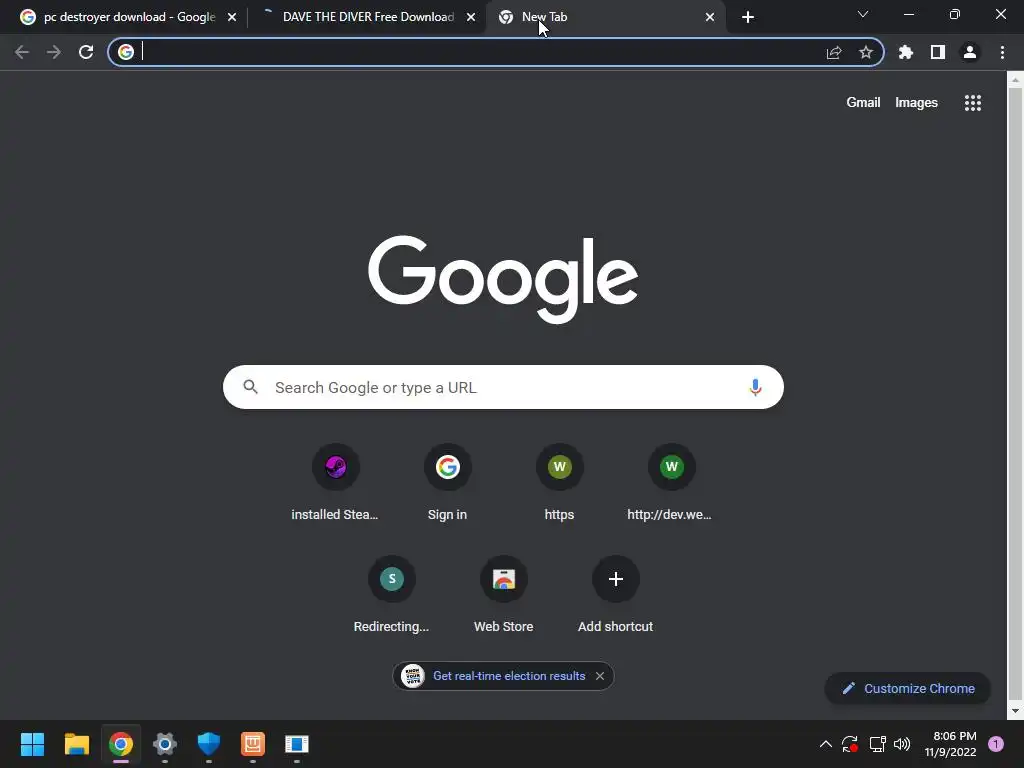
Task: Open a new tab with plus button
Action: [748, 18]
